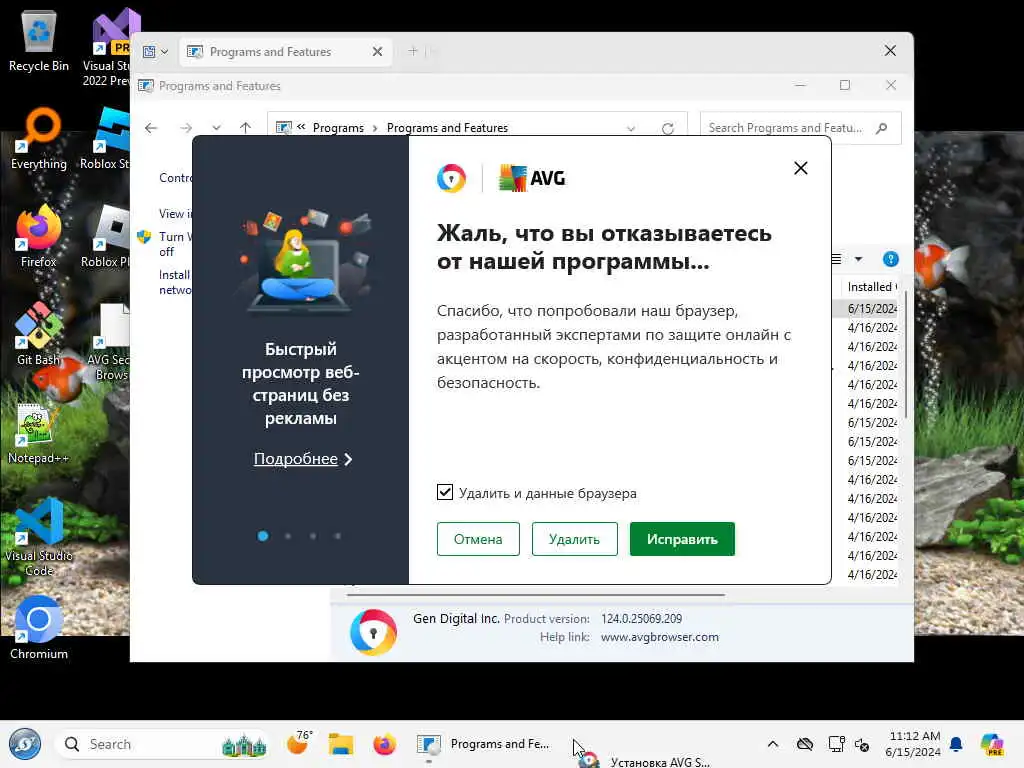Go back in Programs and Features window

(x=151, y=128)
